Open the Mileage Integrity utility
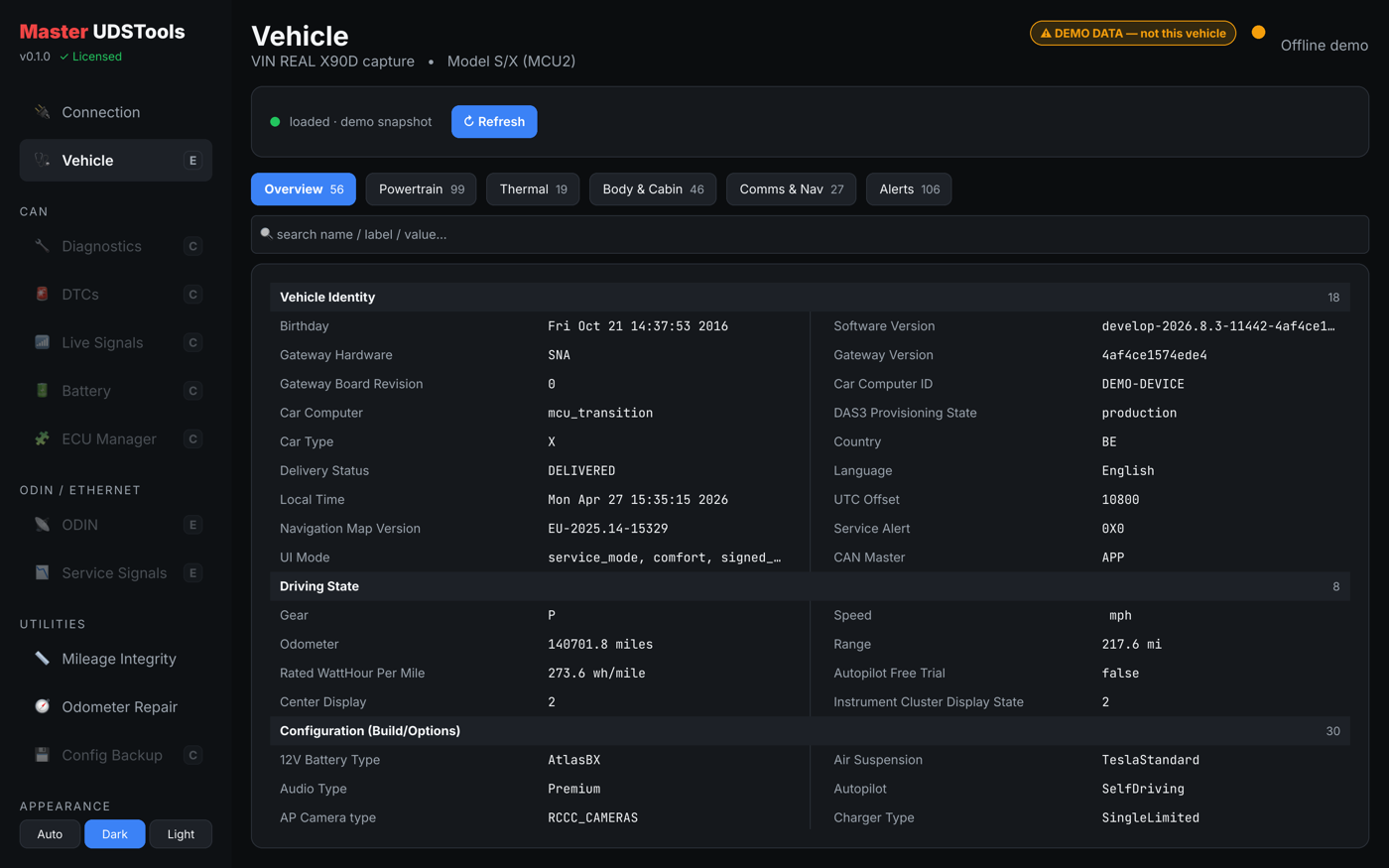Screen dimensions: 1389x868 [x=115, y=659]
